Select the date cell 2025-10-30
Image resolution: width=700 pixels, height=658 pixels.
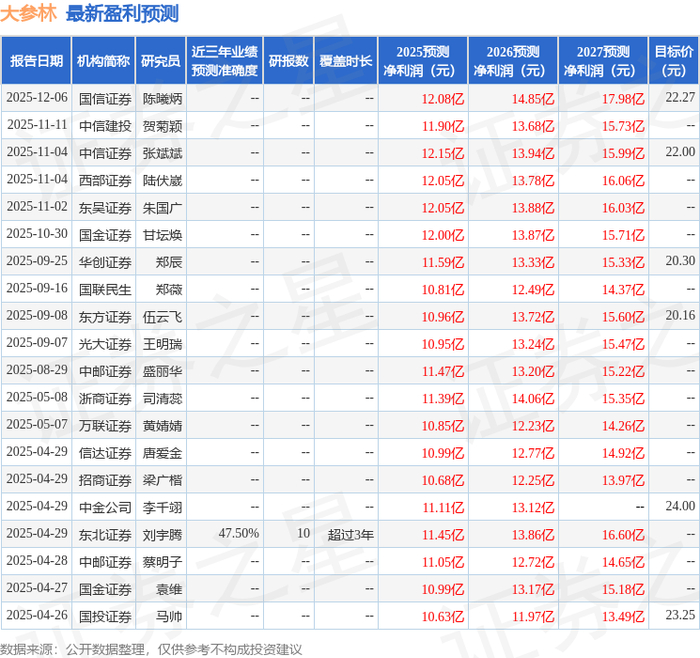tap(37, 234)
